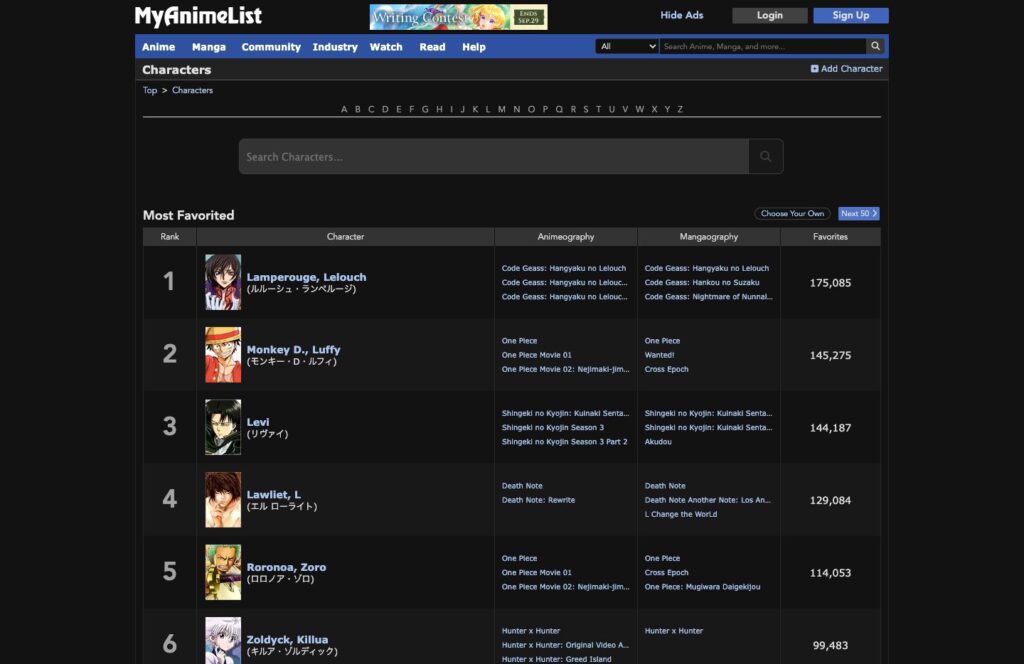Click the Favorites count 129,084
Image resolution: width=1024 pixels, height=664 pixels.
tap(830, 500)
